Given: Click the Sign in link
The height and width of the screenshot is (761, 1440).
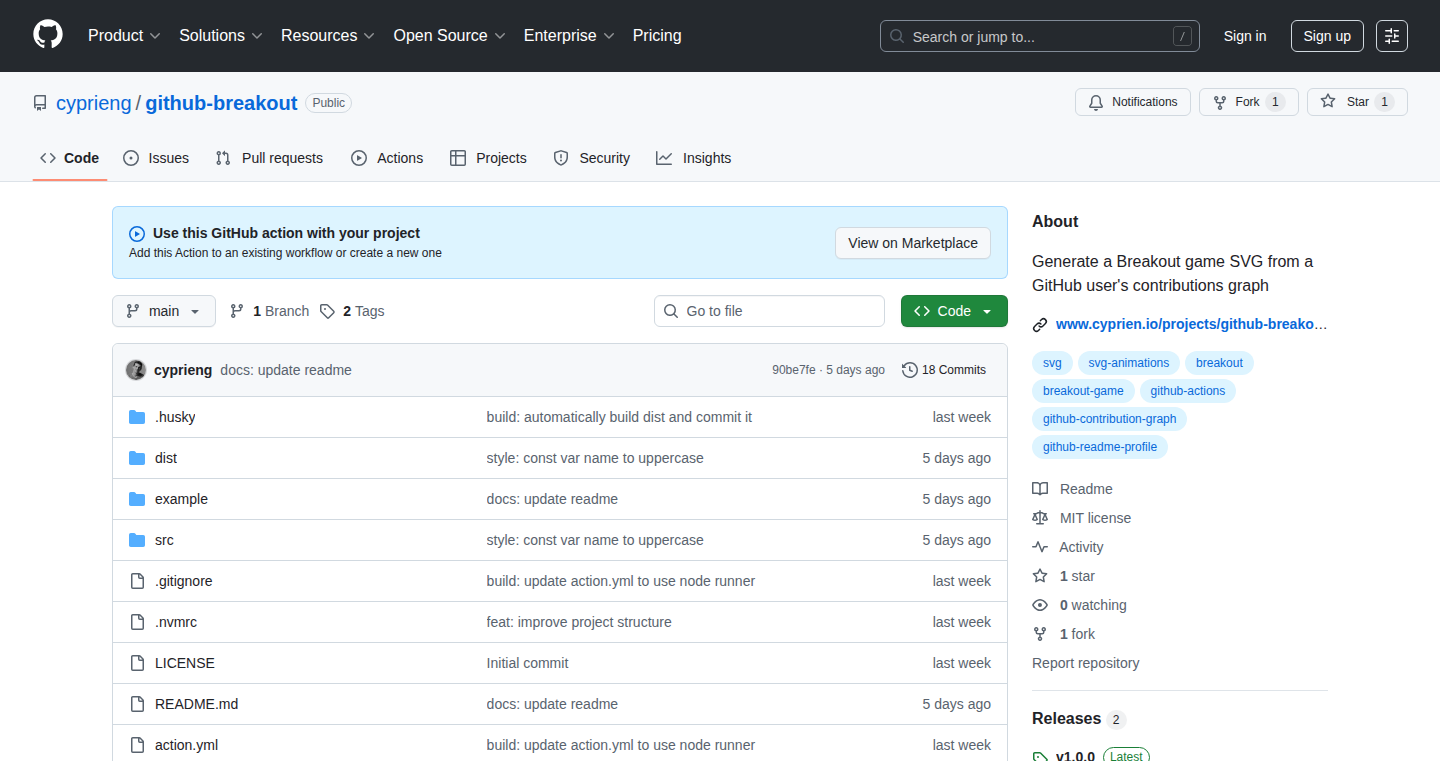Looking at the screenshot, I should [x=1245, y=36].
